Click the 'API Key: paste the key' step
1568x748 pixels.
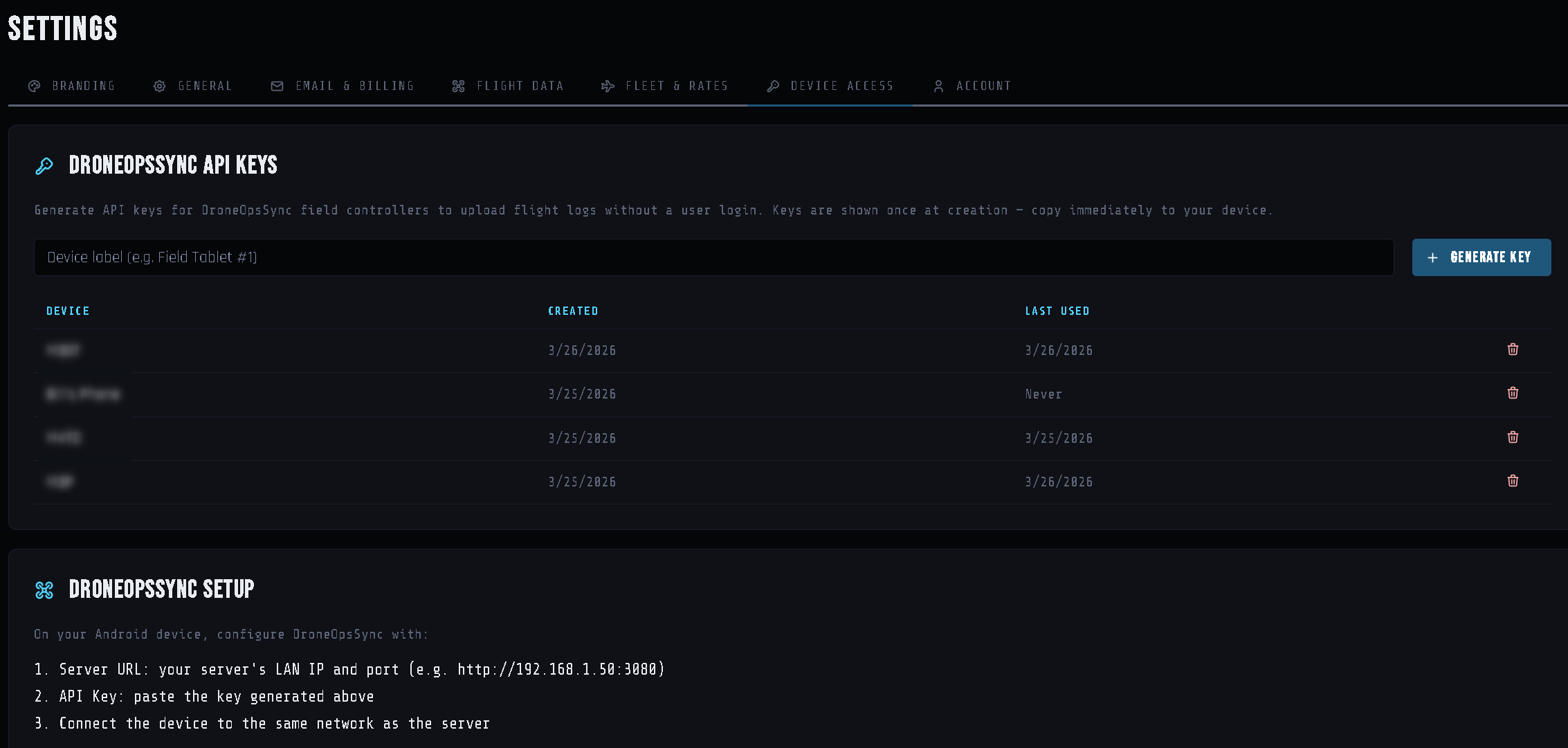click(204, 696)
